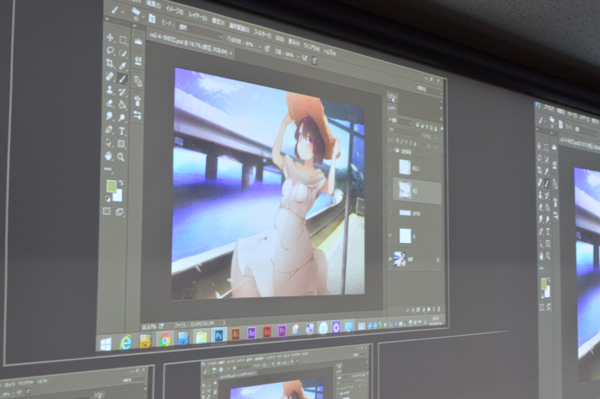Image resolution: width=600 pixels, height=399 pixels.
Task: Open the レイヤー menu
Action: [x=197, y=17]
